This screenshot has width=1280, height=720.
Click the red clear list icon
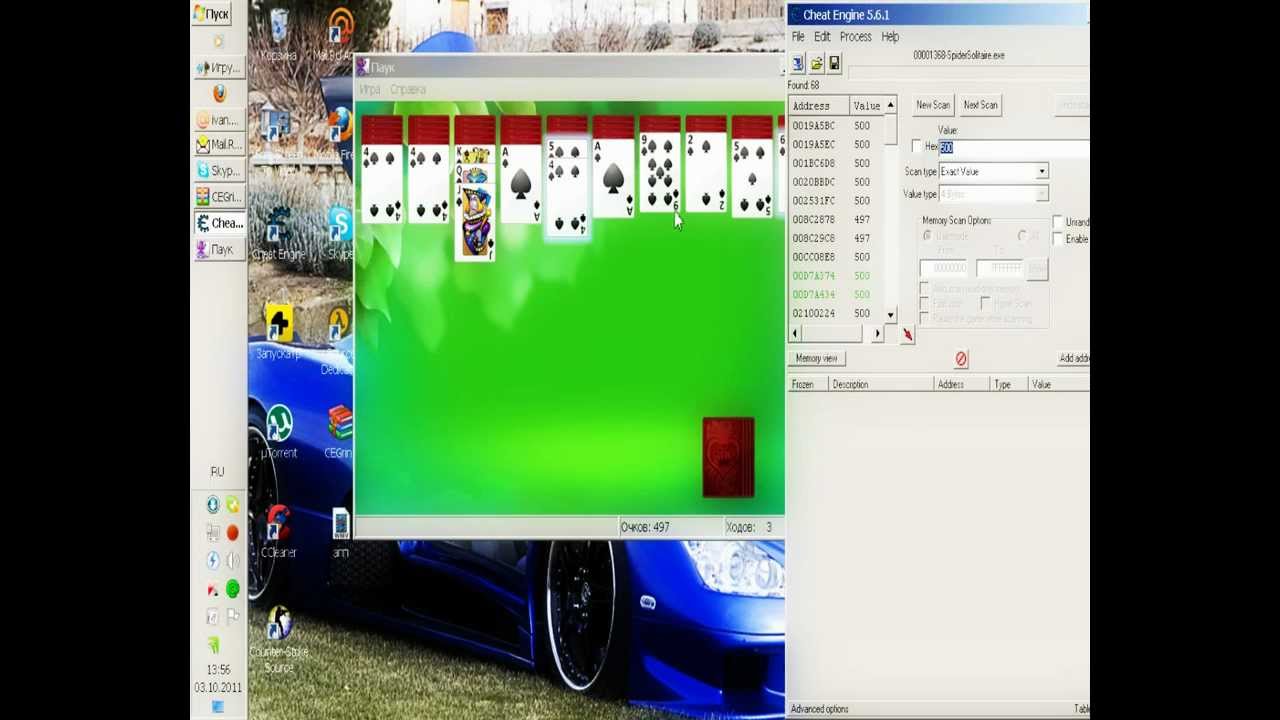click(x=961, y=359)
